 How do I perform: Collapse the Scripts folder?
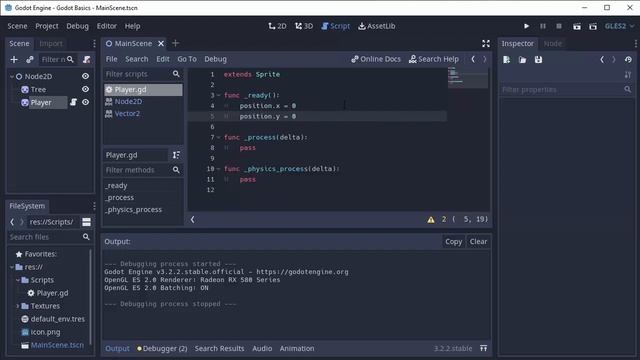pyautogui.click(x=18, y=280)
